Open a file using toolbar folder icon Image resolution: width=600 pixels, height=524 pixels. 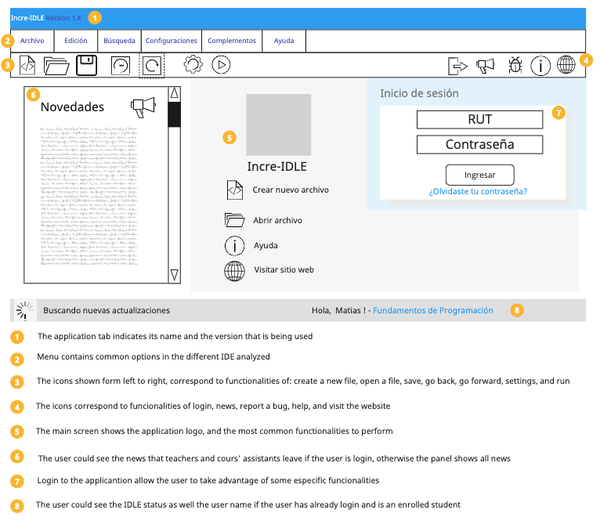point(56,65)
